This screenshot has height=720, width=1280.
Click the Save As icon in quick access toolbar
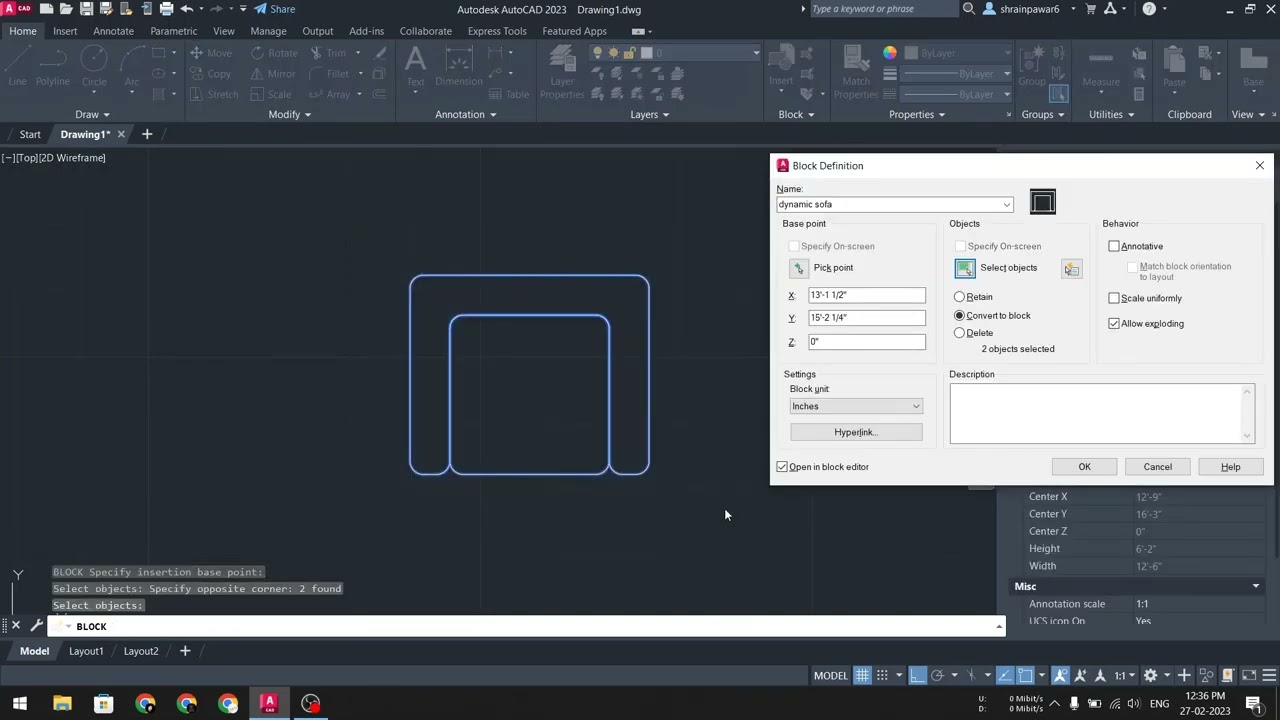[106, 9]
